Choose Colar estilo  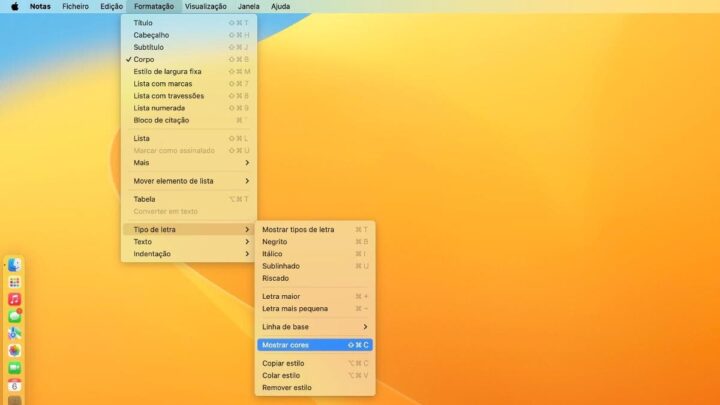(315, 376)
